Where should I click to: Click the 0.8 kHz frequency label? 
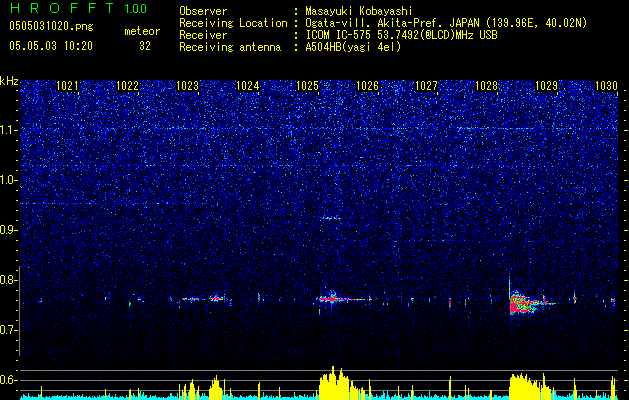[9, 280]
